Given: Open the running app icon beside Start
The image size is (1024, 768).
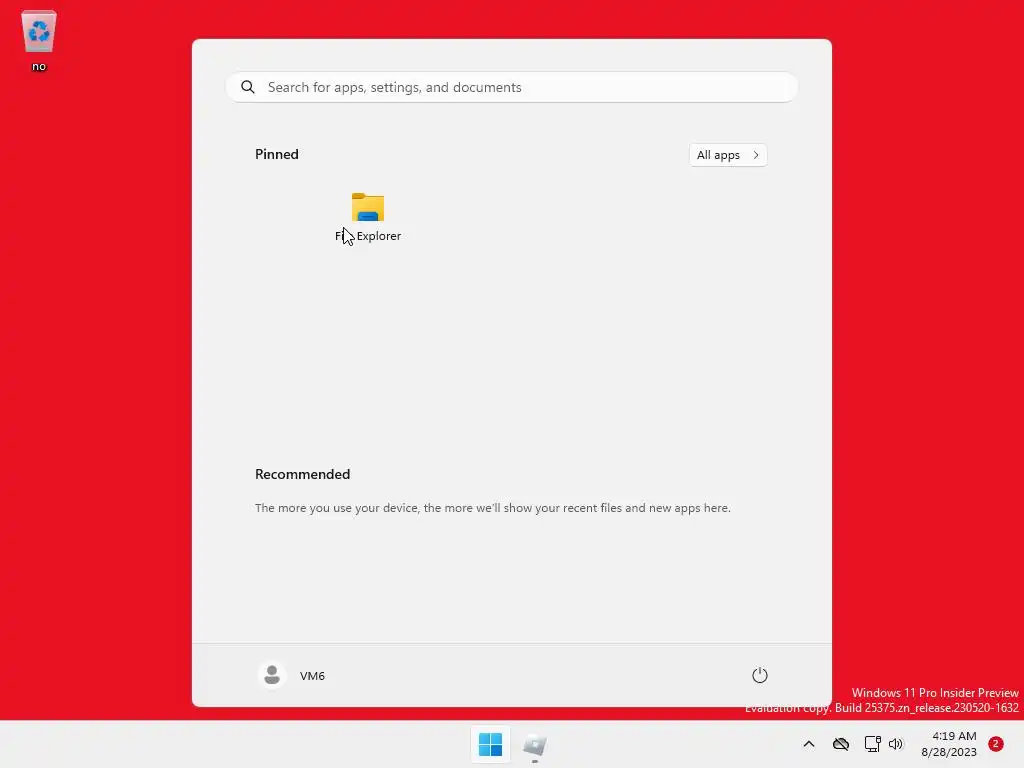Looking at the screenshot, I should click(535, 744).
